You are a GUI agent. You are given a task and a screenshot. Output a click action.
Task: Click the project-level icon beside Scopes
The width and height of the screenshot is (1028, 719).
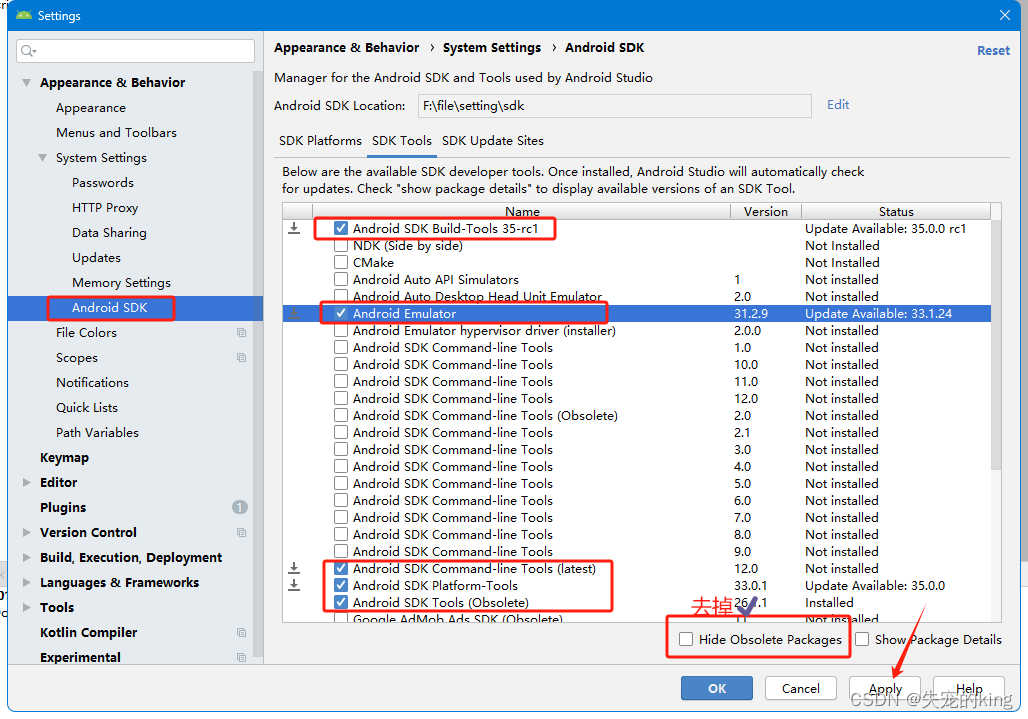[241, 357]
